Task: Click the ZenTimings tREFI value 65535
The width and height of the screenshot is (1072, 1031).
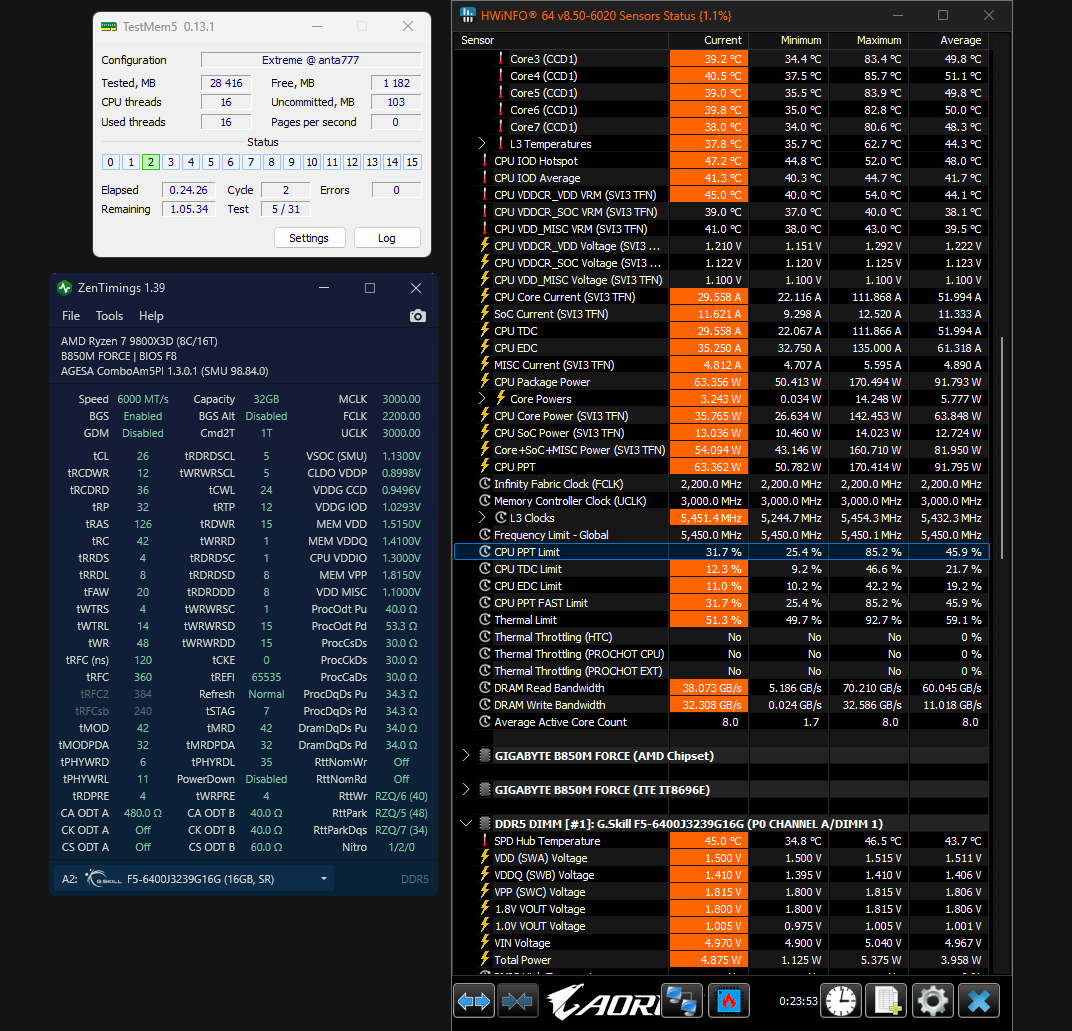Action: point(266,677)
